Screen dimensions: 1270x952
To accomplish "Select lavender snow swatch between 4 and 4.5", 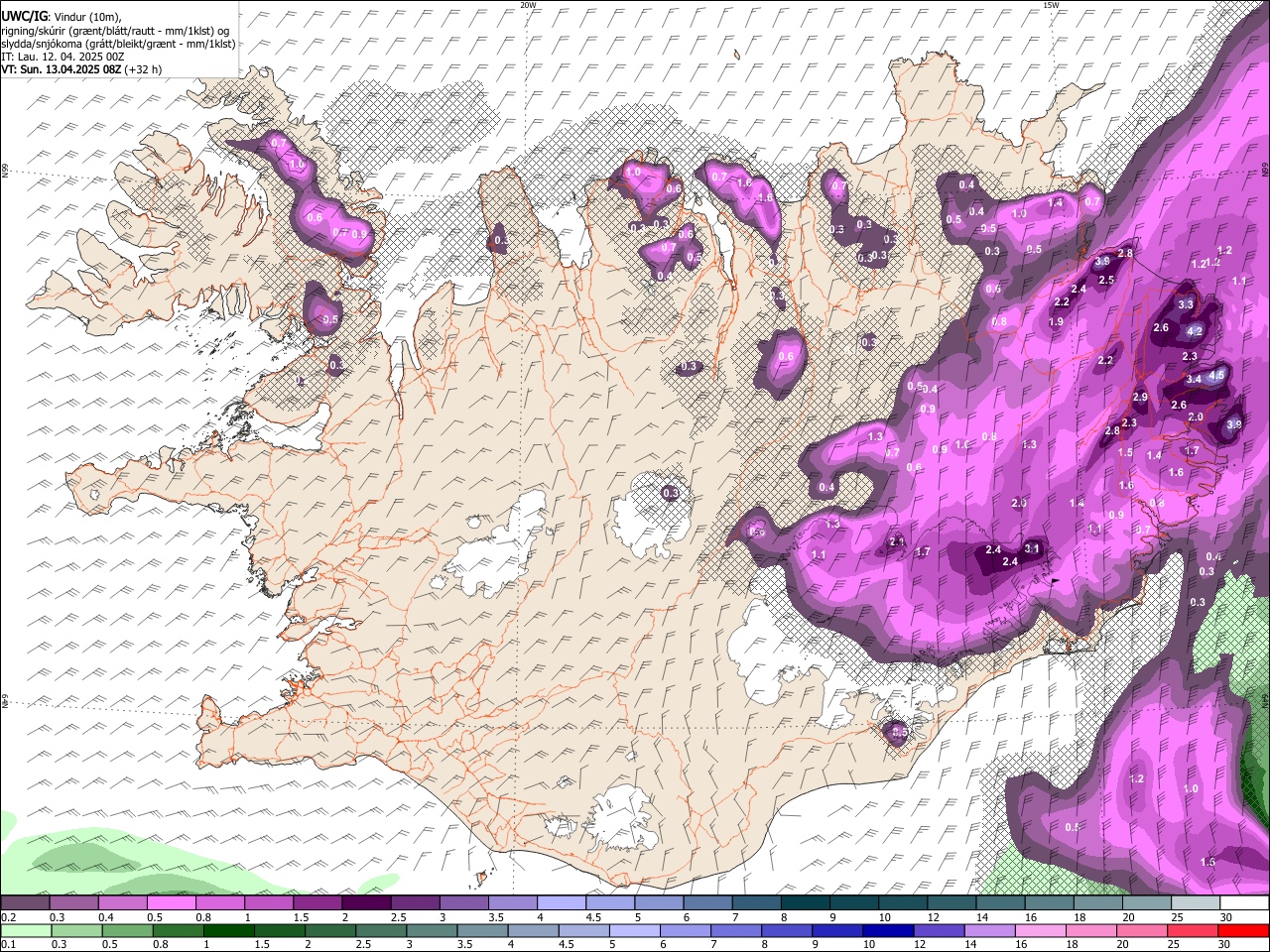I will (561, 903).
